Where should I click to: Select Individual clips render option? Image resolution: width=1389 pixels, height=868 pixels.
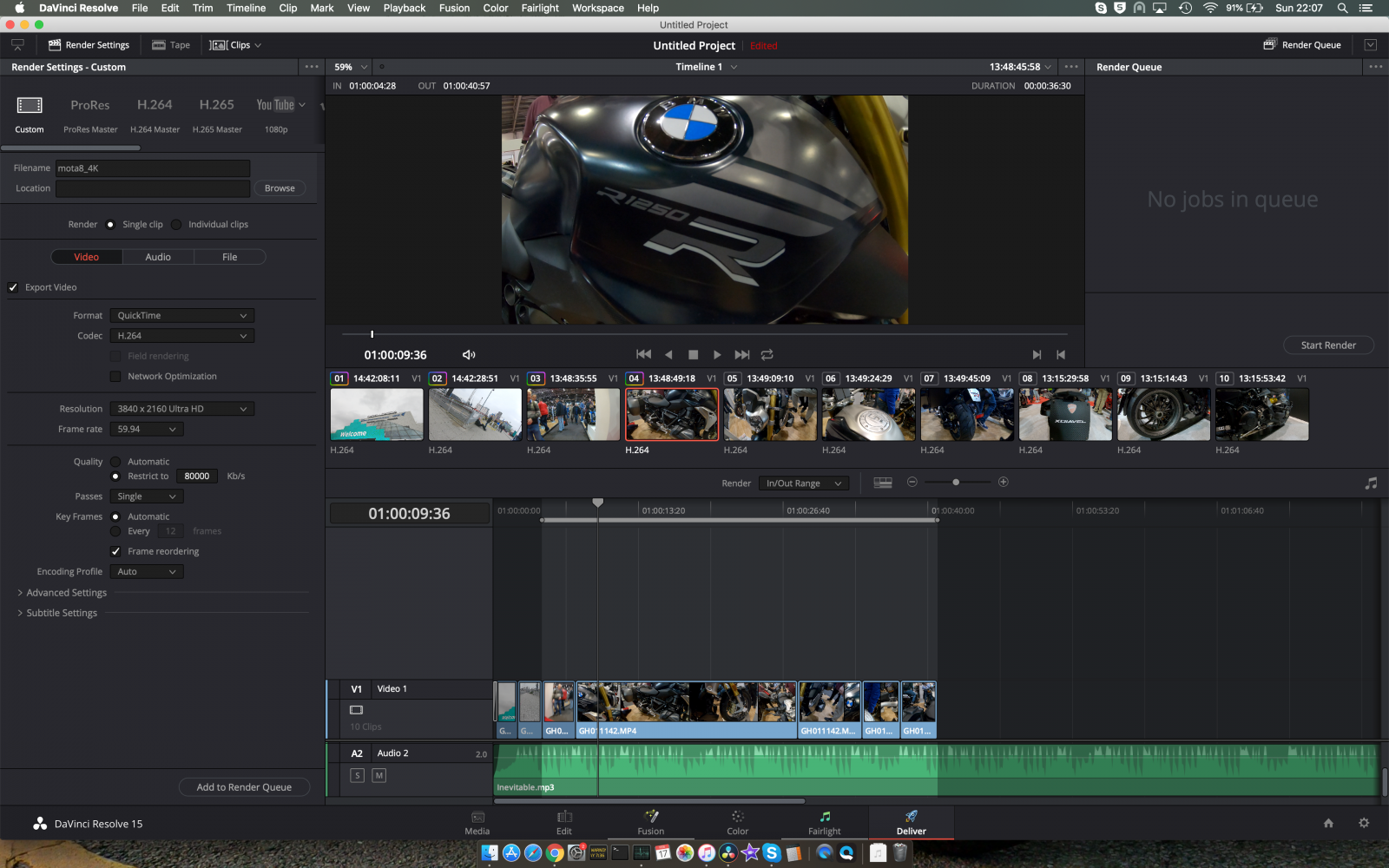(x=176, y=225)
